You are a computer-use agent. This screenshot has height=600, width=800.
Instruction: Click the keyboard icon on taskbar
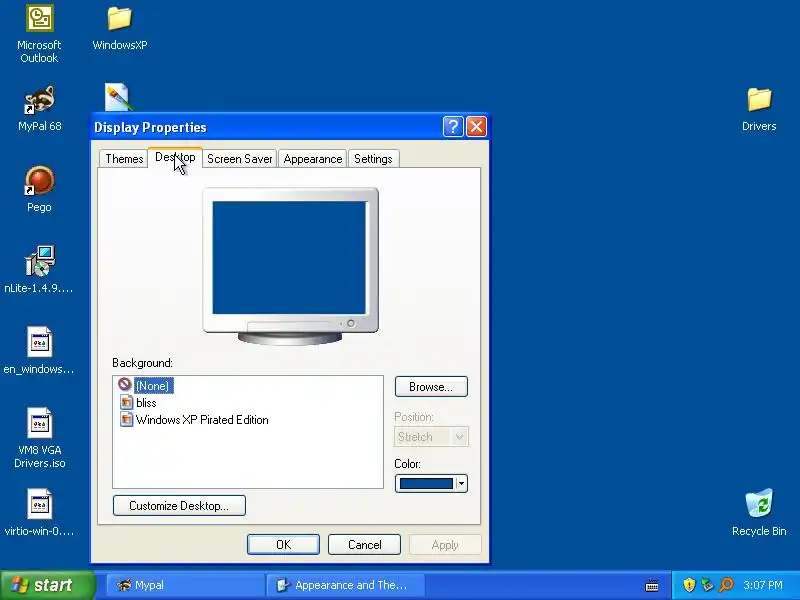(x=652, y=586)
